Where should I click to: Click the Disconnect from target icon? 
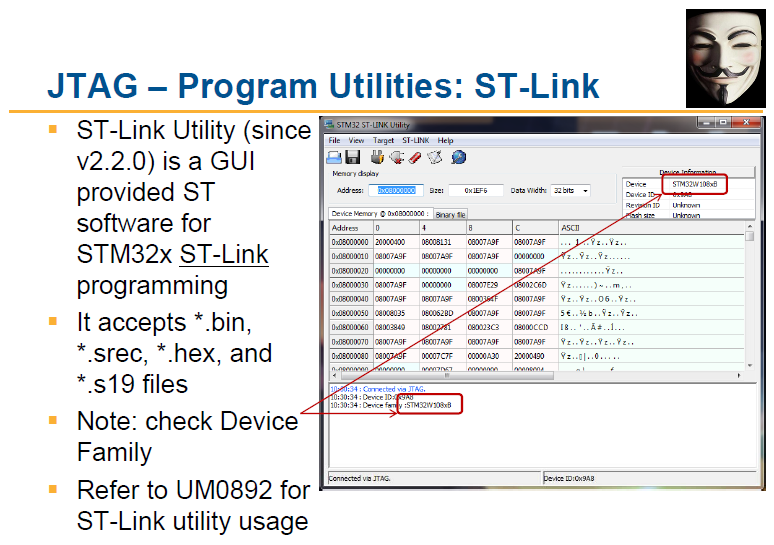click(x=396, y=157)
